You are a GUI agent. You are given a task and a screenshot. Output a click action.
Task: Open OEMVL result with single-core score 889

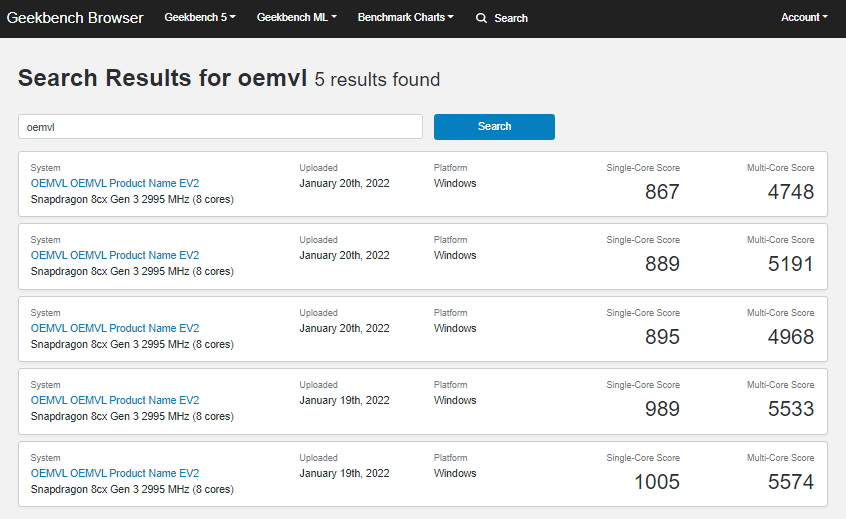click(x=114, y=255)
